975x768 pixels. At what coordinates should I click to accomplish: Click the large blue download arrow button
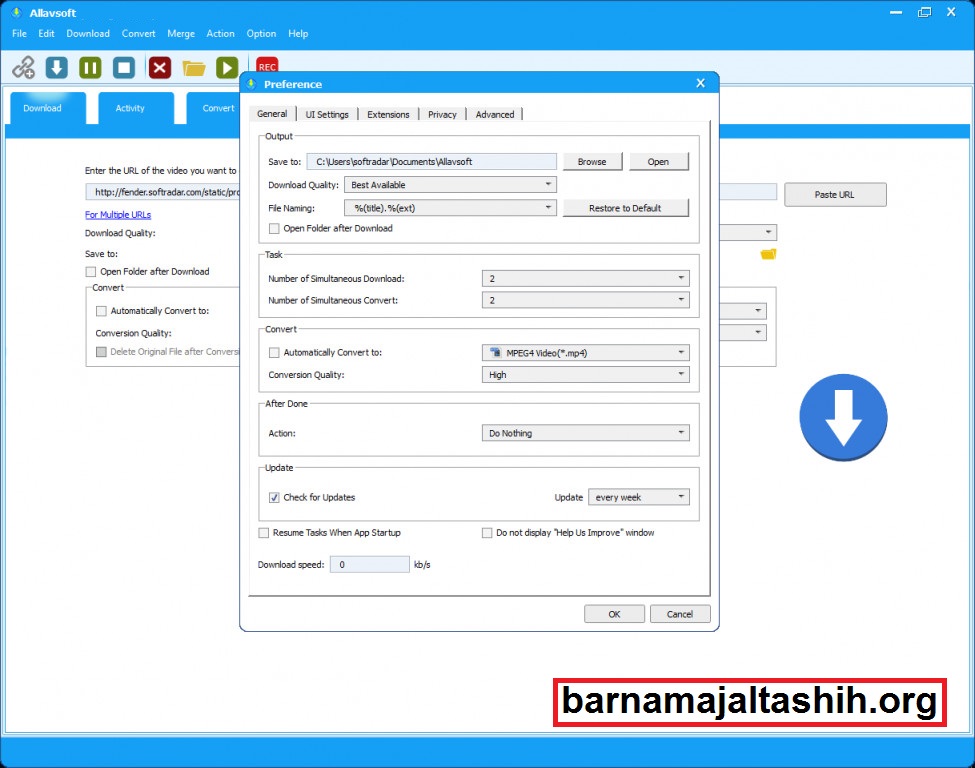tap(843, 417)
